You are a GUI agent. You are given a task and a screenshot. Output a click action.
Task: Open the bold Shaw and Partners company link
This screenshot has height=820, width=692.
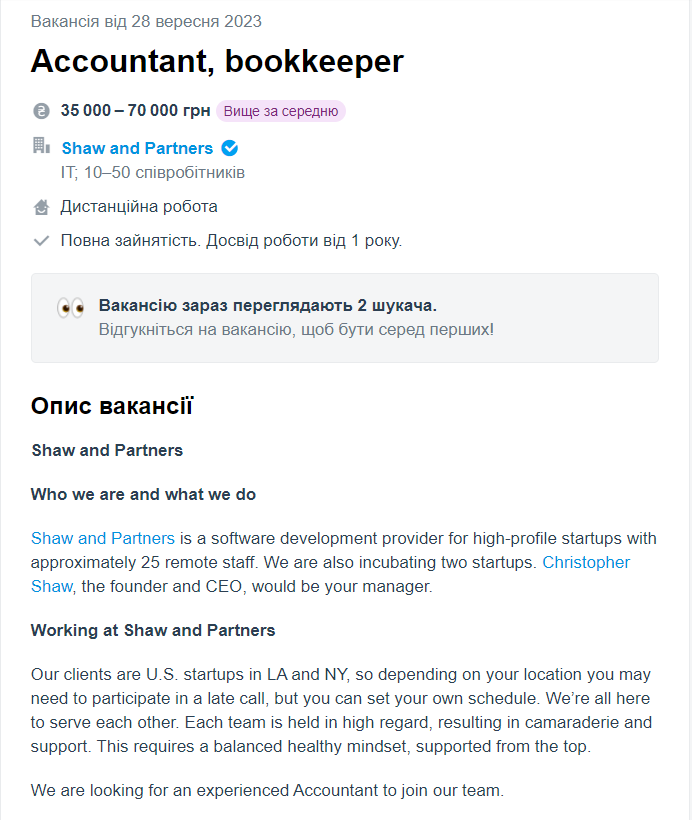pyautogui.click(x=137, y=149)
